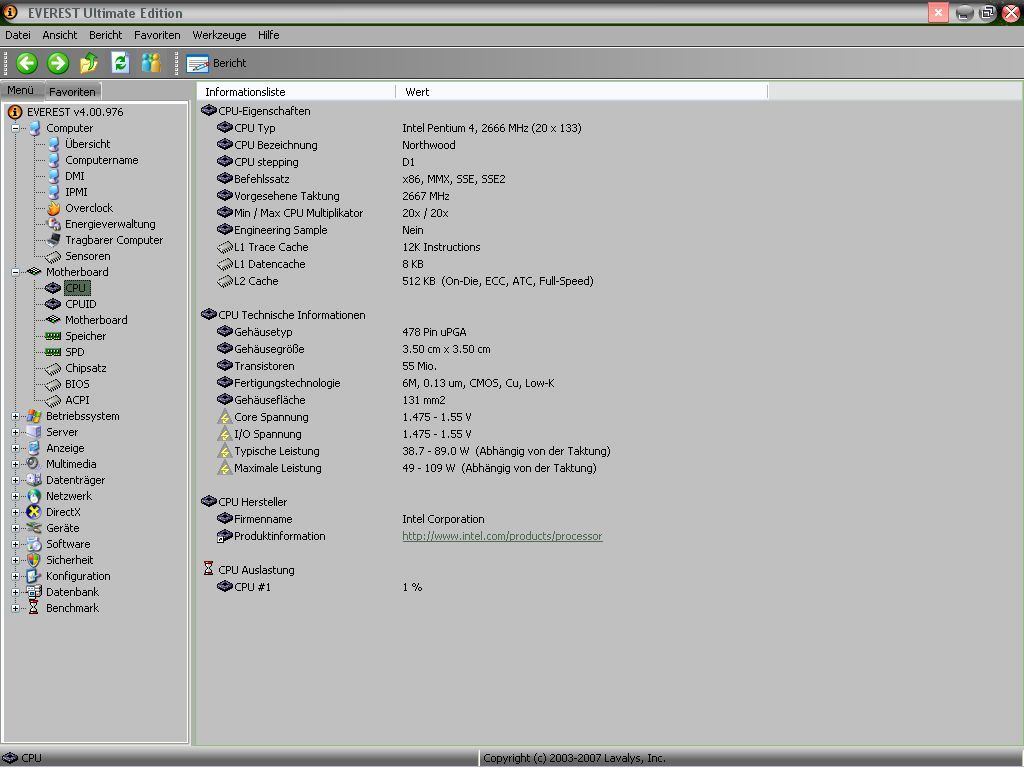Open Chipsatz icon
Viewport: 1024px width, 768px height.
click(x=53, y=368)
